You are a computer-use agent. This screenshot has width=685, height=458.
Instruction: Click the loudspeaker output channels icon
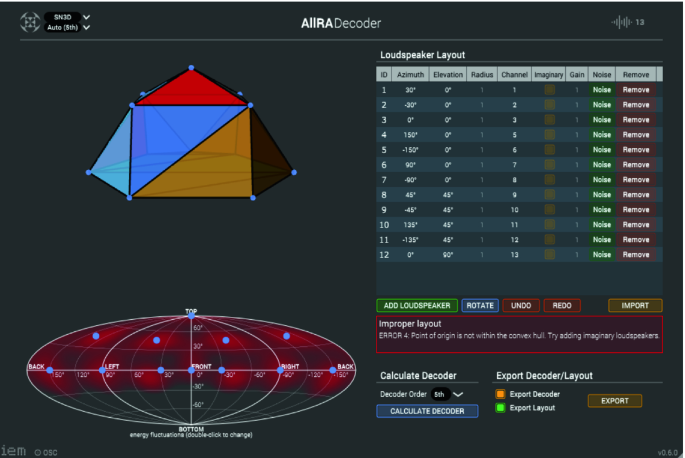click(621, 22)
